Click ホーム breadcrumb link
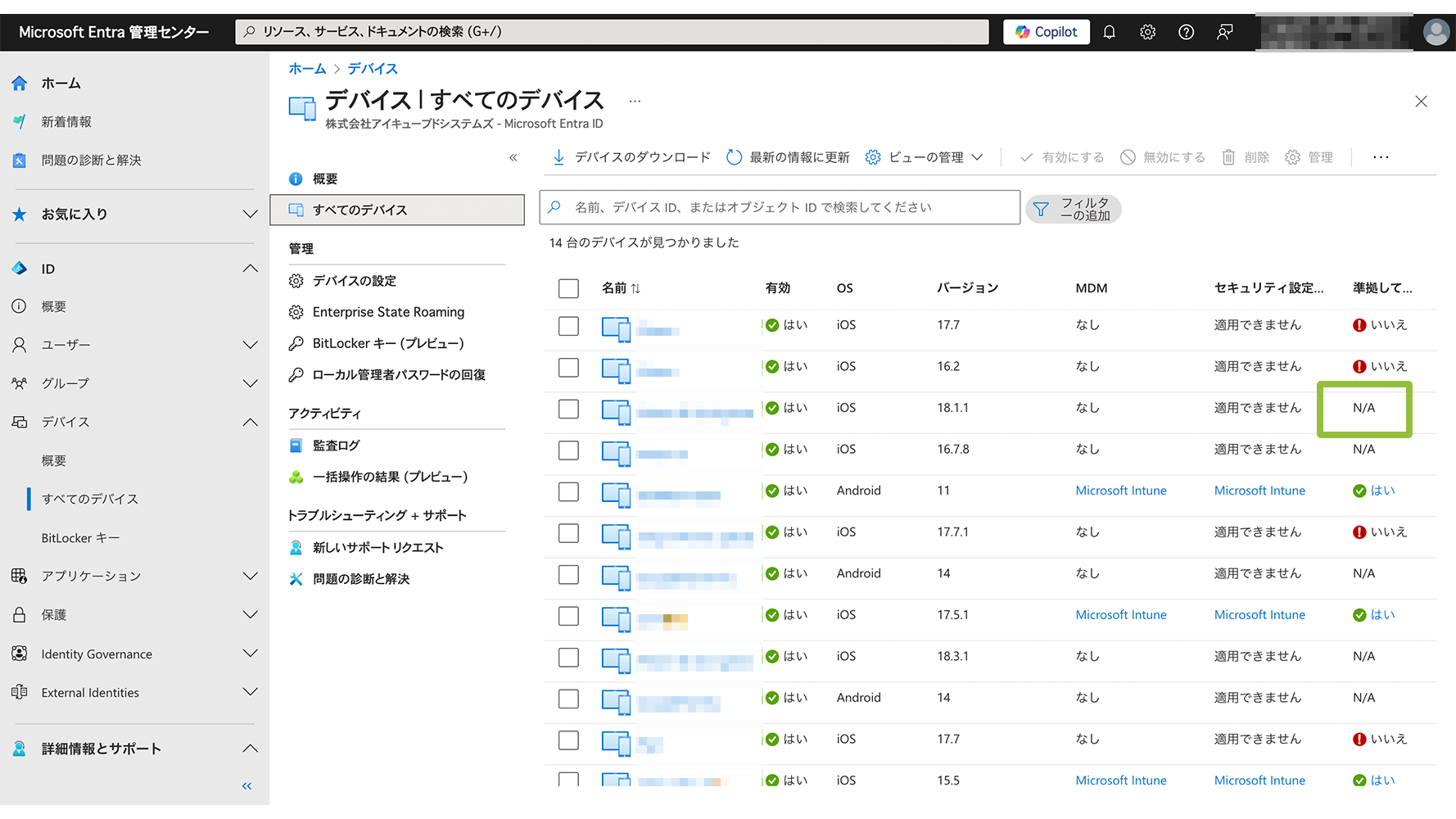Viewport: 1456px width, 819px height. point(307,69)
